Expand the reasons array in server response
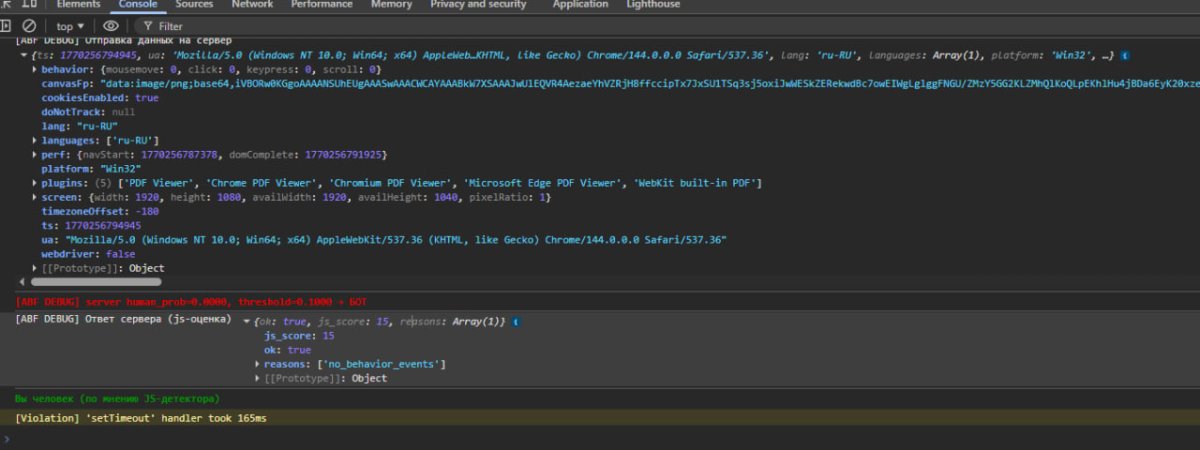 point(257,365)
